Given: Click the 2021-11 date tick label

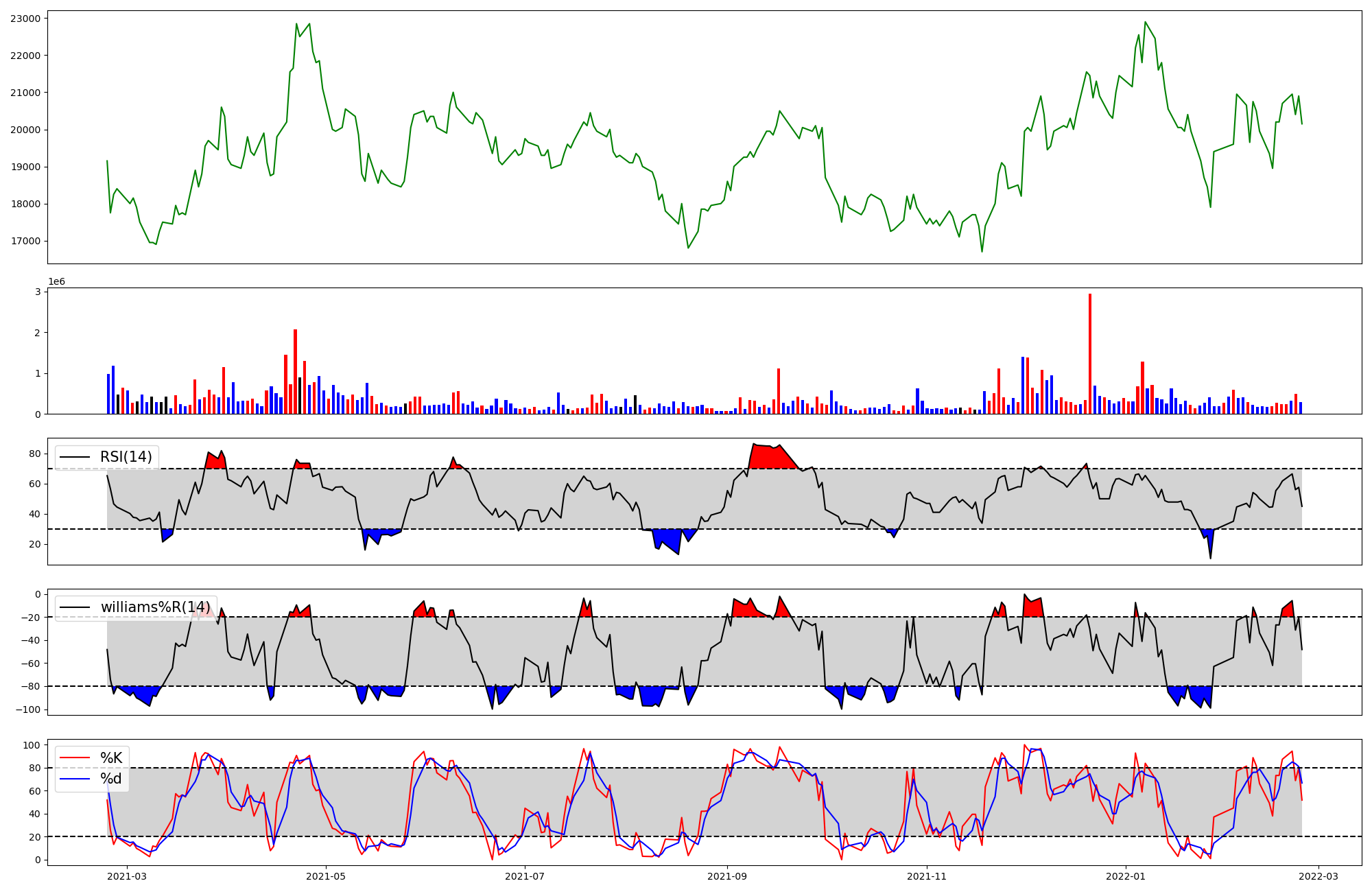Looking at the screenshot, I should 927,876.
